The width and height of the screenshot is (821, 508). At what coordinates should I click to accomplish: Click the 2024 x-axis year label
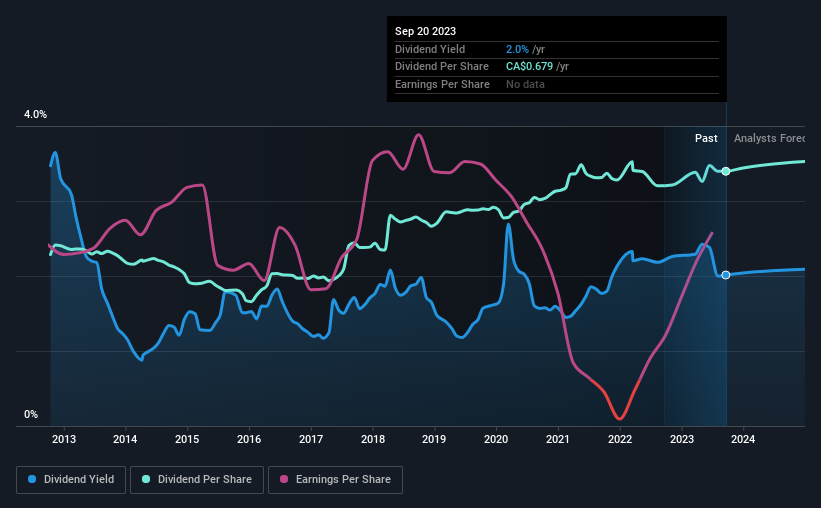(x=743, y=439)
